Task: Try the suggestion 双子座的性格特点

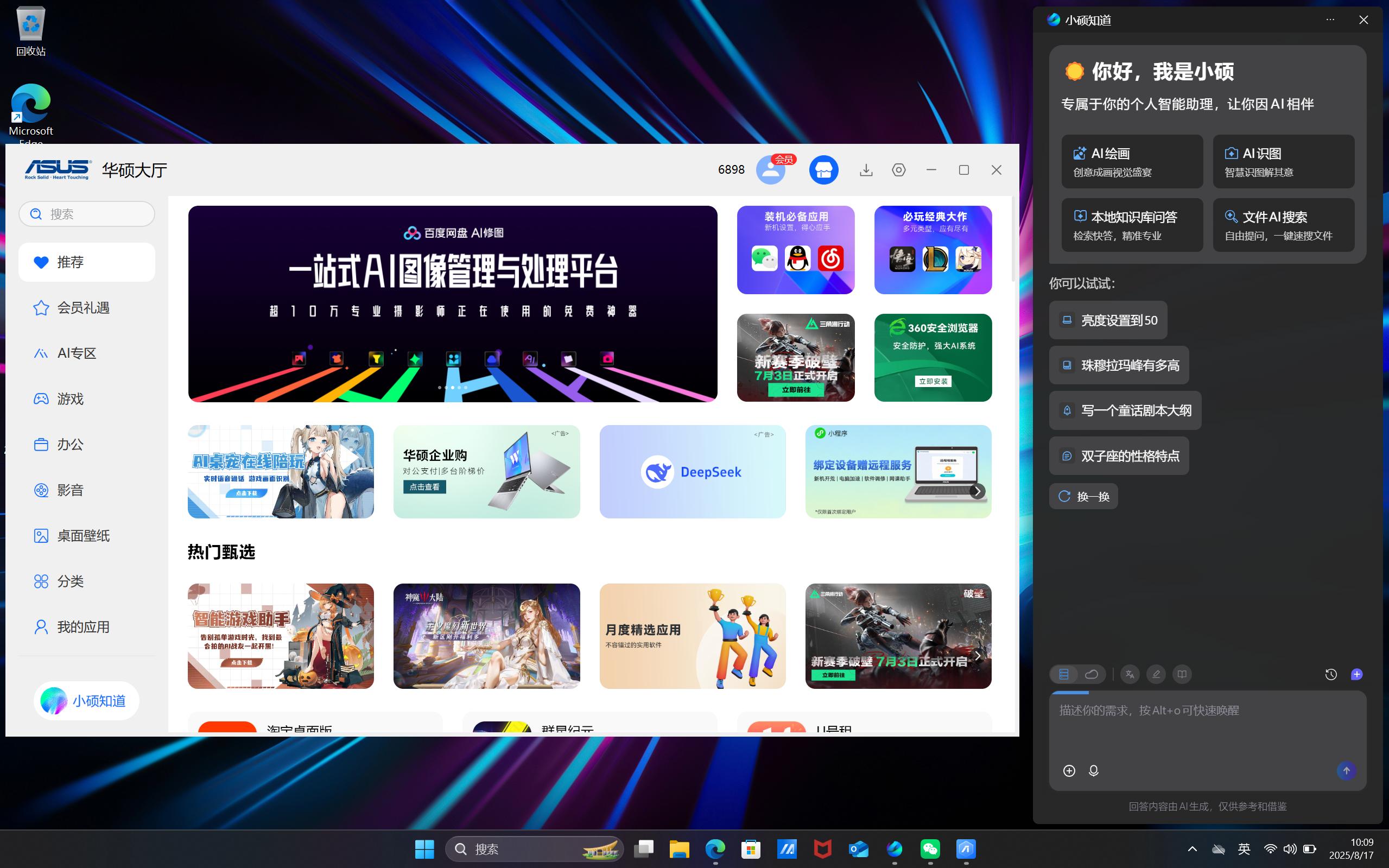Action: (1119, 456)
